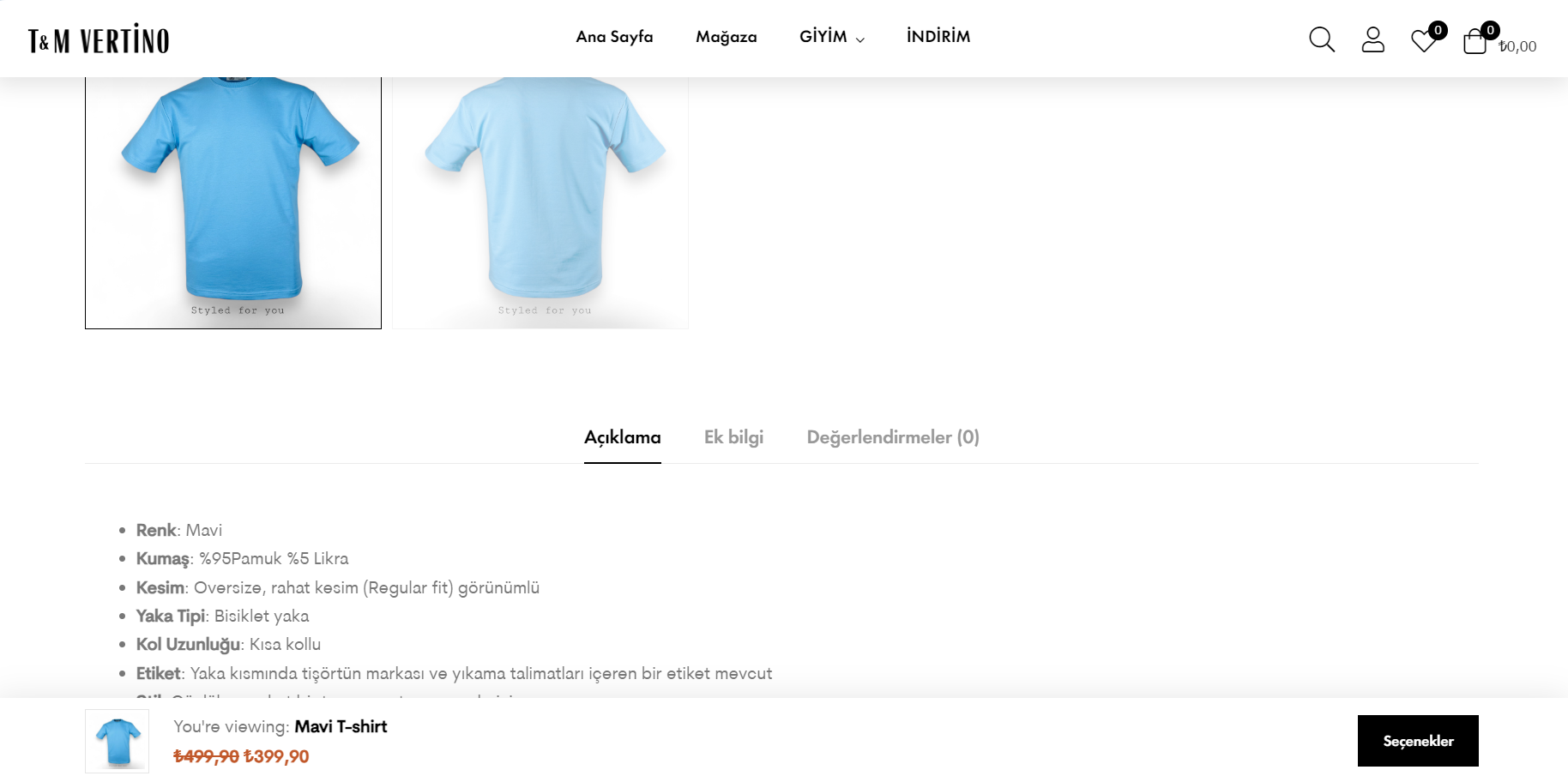Select the darker blue T-shirt front image
1568x782 pixels.
coord(233,202)
